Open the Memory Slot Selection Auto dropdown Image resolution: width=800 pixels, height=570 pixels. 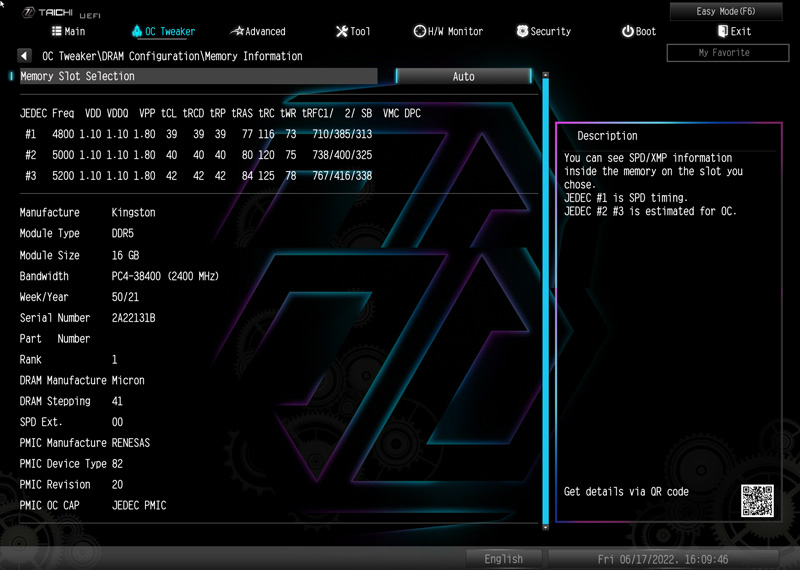pyautogui.click(x=463, y=76)
